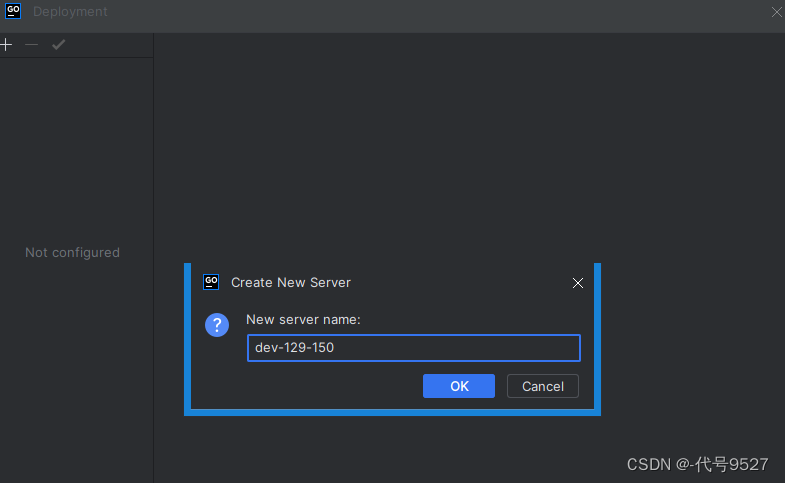Close the Deployment window
Screen dimensions: 785x483
pyautogui.click(x=776, y=12)
